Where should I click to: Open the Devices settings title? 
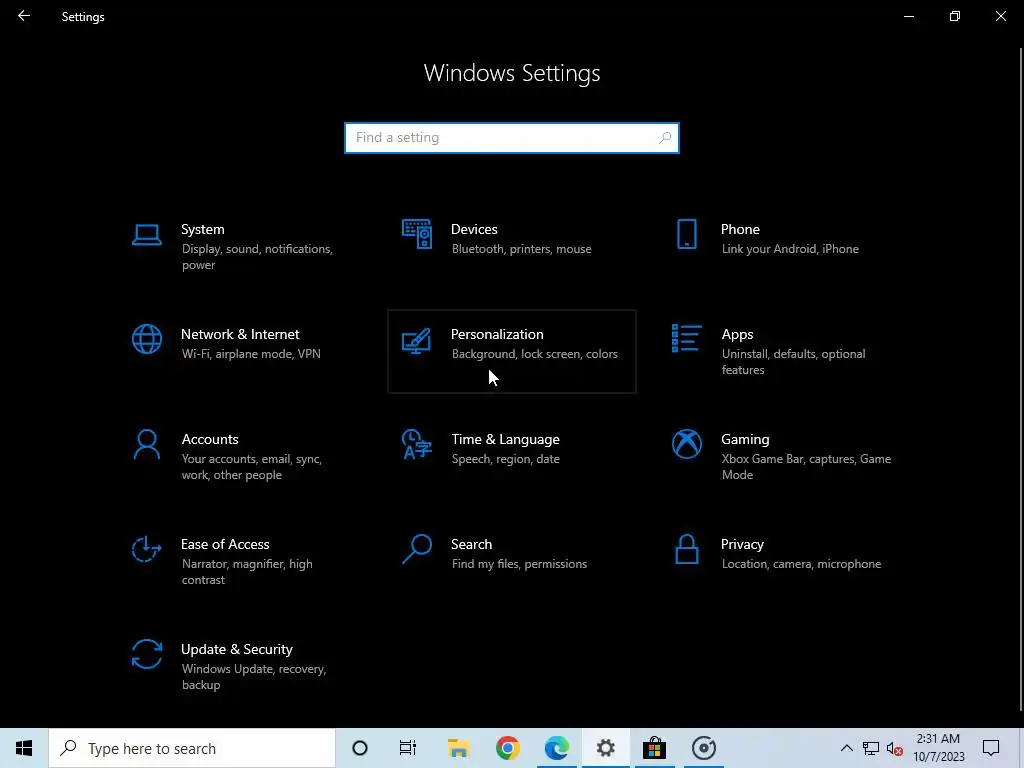click(x=474, y=229)
